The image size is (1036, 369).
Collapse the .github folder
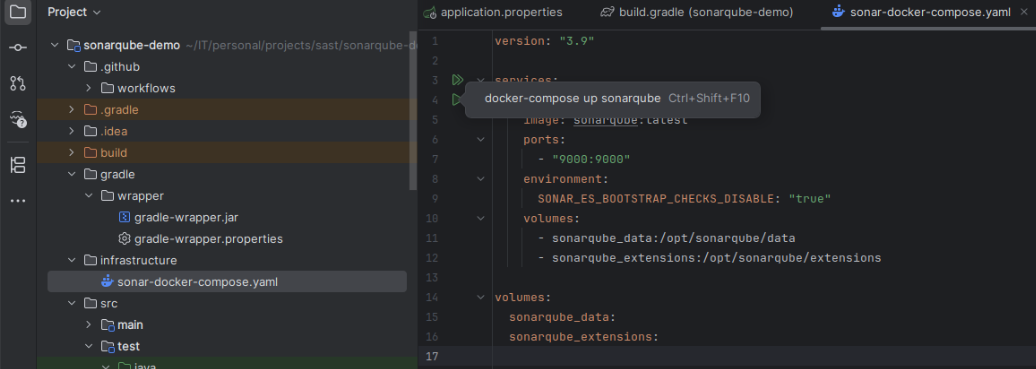pyautogui.click(x=72, y=67)
